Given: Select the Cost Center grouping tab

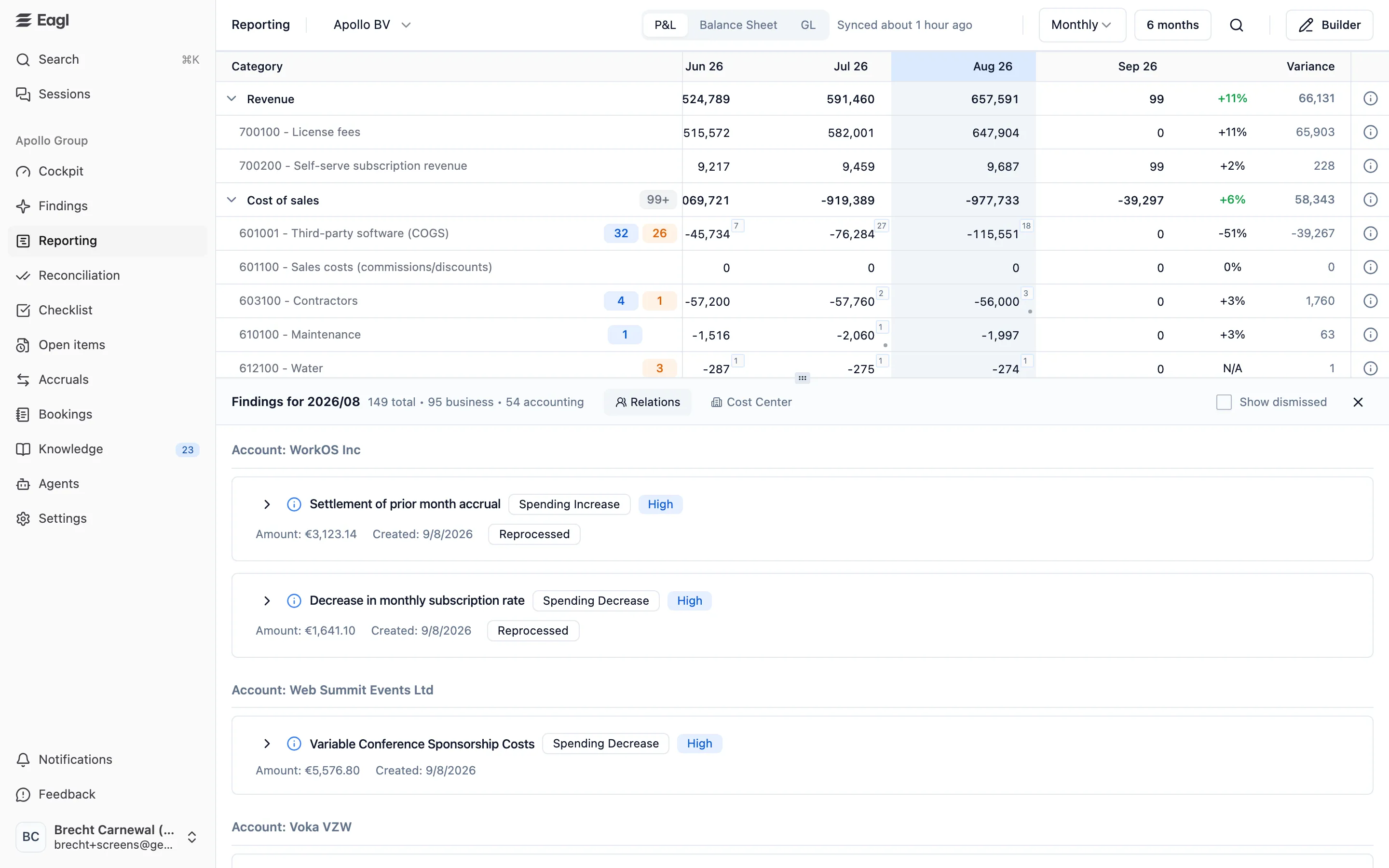Looking at the screenshot, I should (751, 403).
